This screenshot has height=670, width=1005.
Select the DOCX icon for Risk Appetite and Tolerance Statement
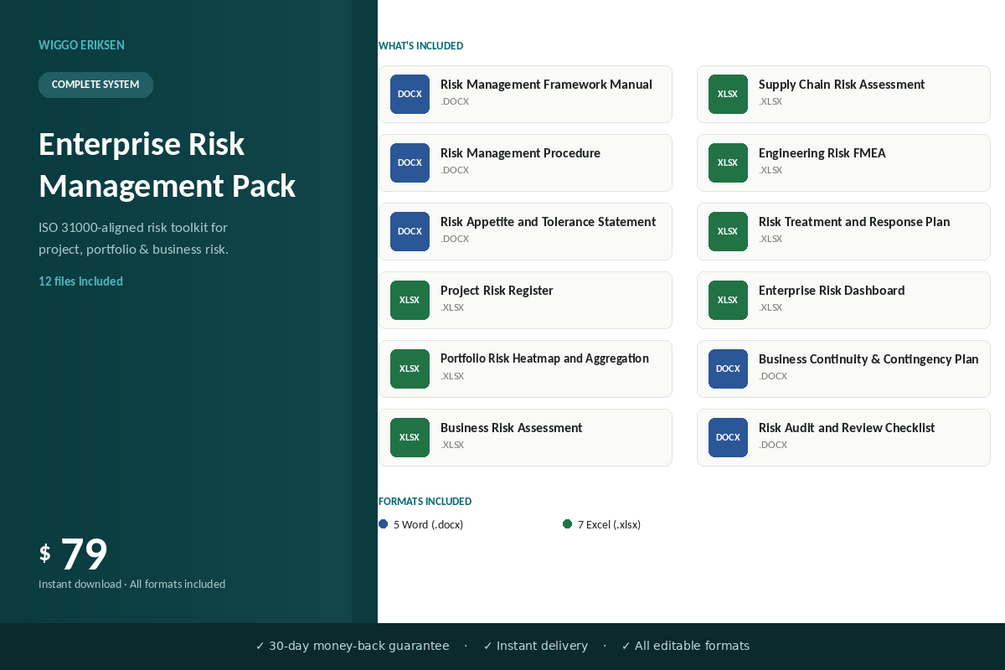(x=410, y=231)
